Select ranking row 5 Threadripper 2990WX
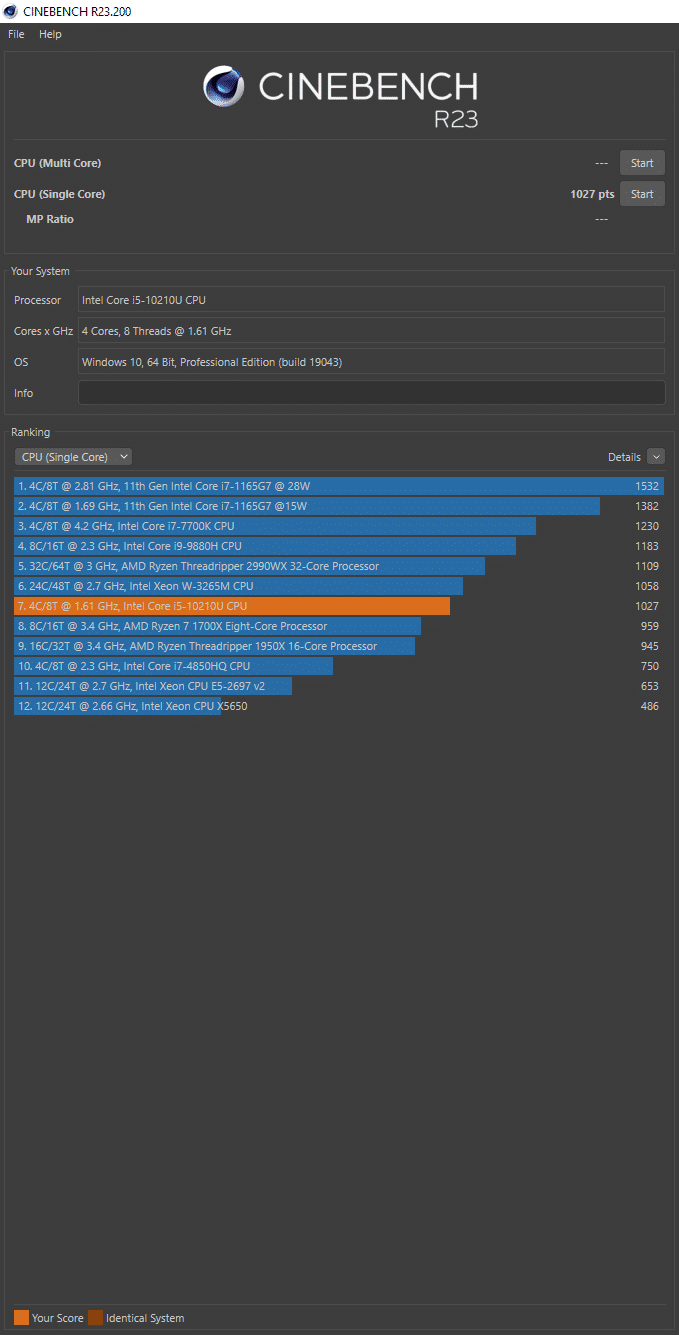 [x=339, y=566]
